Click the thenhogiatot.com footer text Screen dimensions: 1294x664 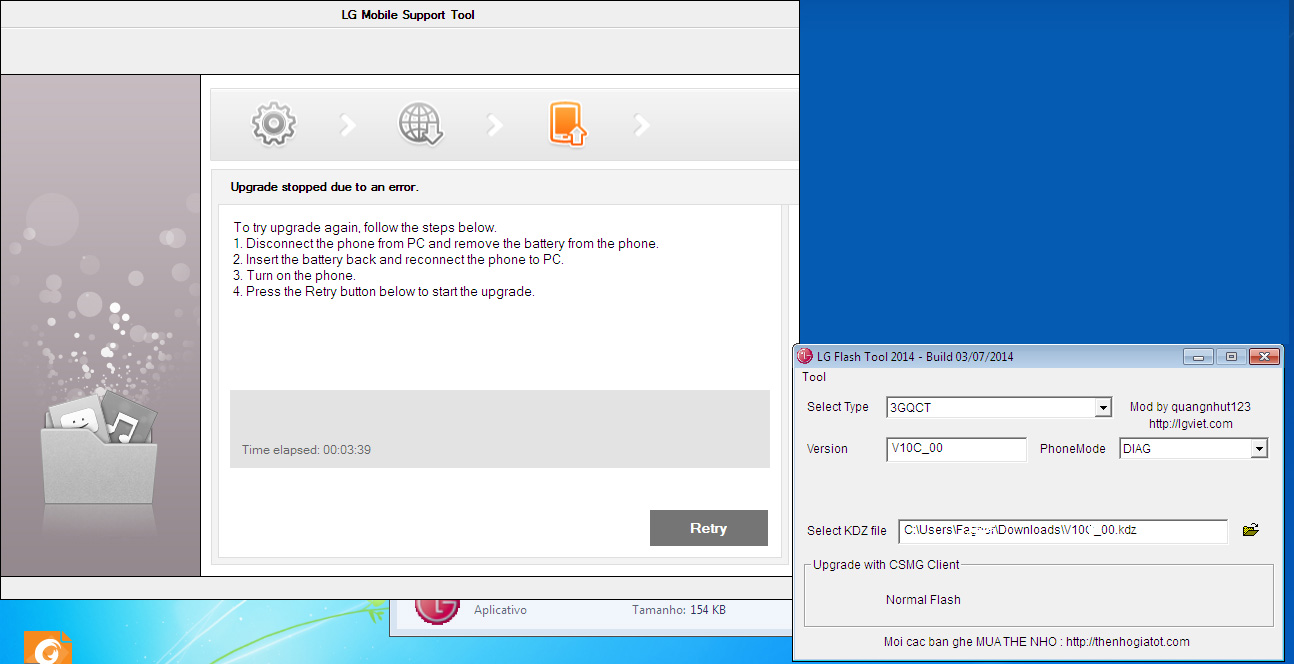[x=1037, y=642]
